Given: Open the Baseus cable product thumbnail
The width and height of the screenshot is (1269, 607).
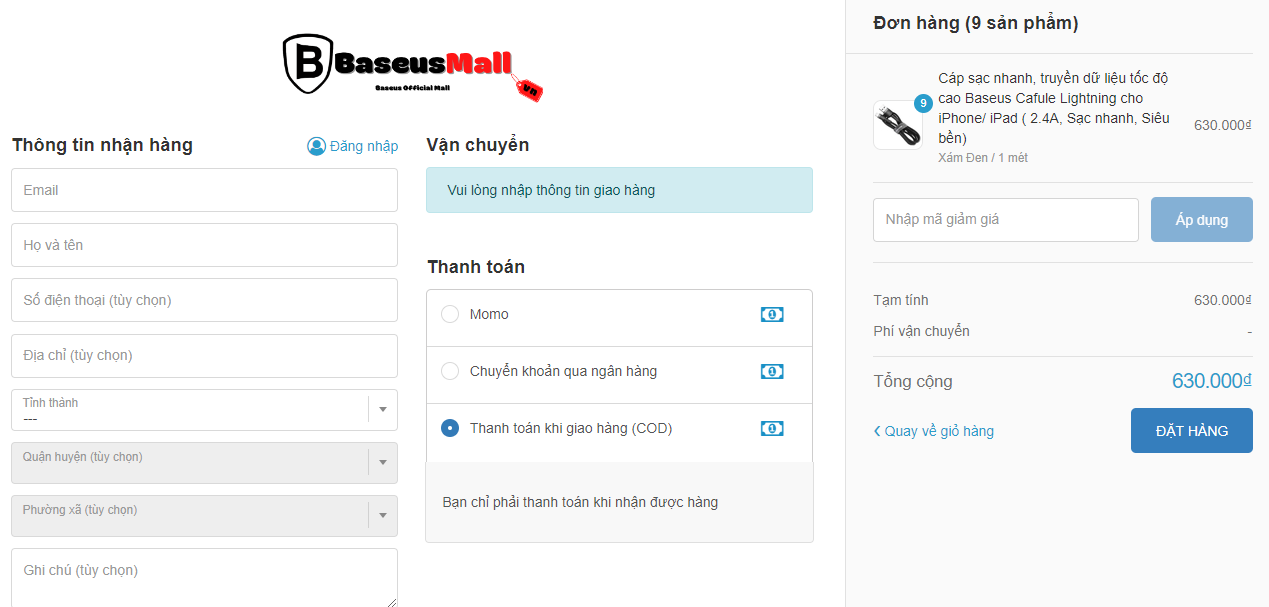Looking at the screenshot, I should coord(896,126).
